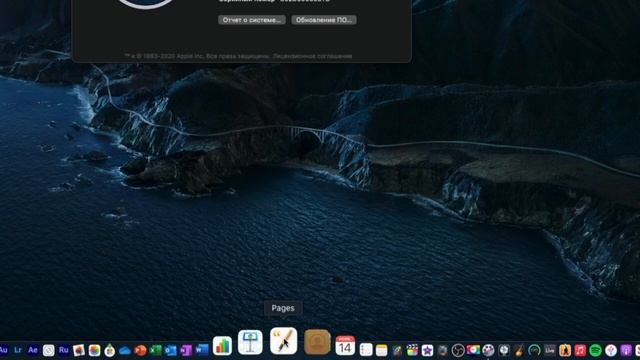The image size is (640, 360).
Task: Launch Adobe Lightroom (Lr) in the dock
Action: coord(18,350)
